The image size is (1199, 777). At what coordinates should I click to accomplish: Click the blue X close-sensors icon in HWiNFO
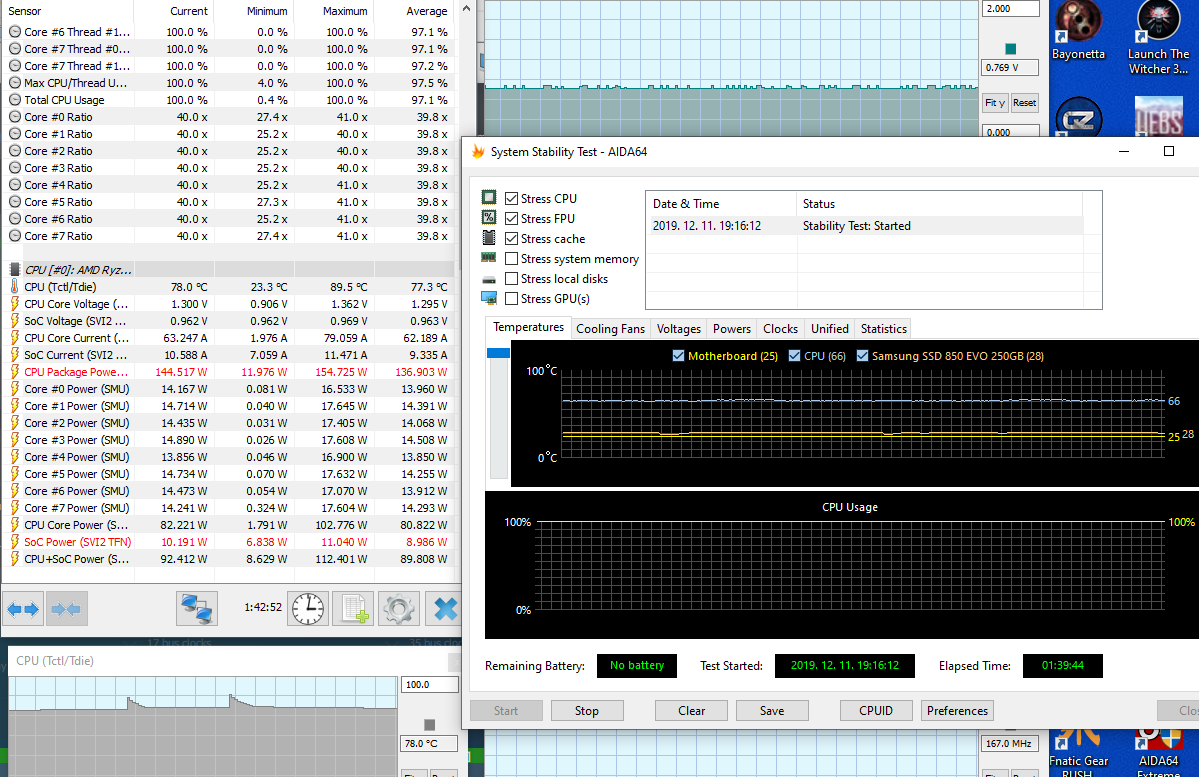(x=444, y=609)
